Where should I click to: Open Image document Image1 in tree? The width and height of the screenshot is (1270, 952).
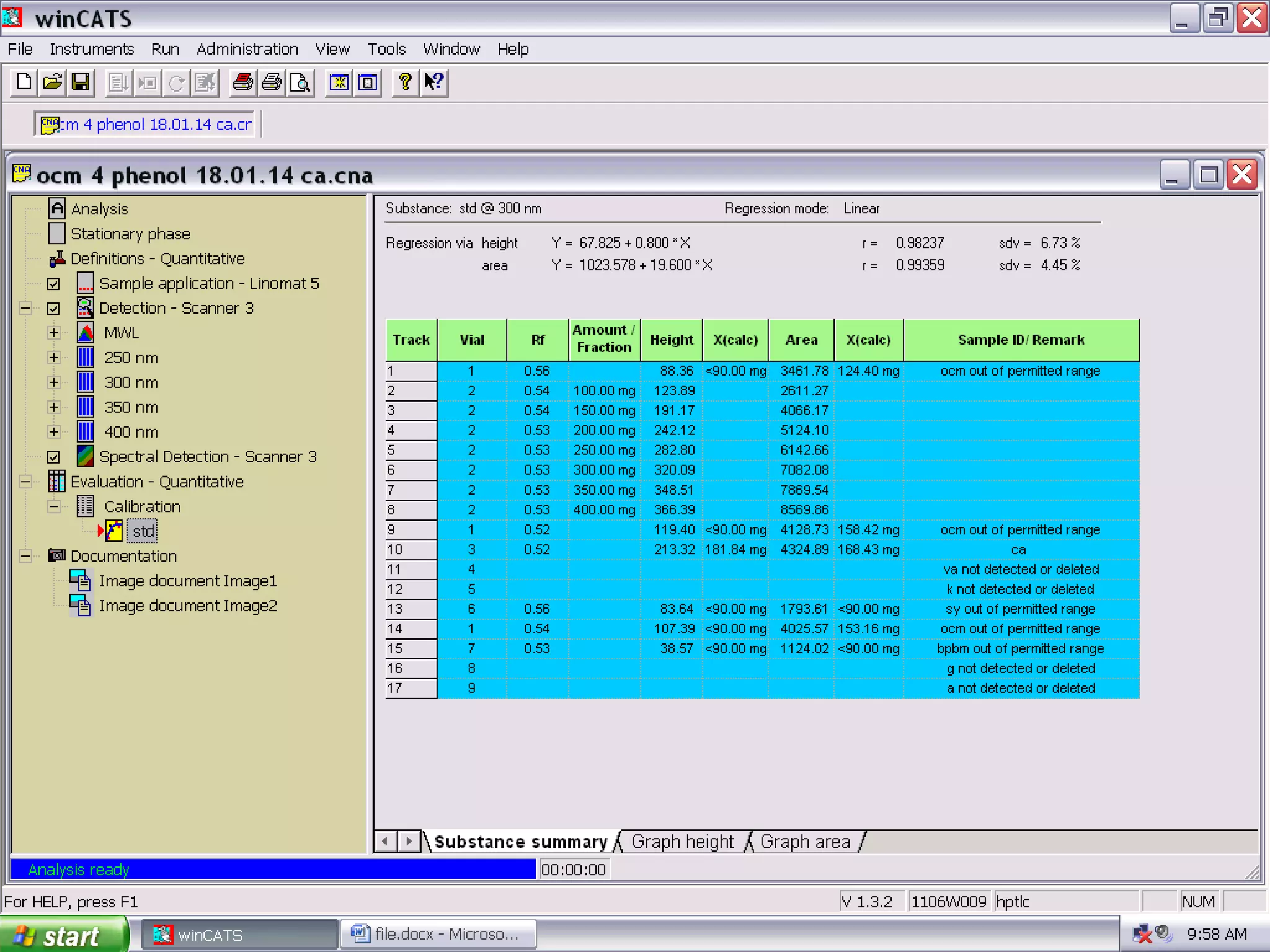coord(187,581)
